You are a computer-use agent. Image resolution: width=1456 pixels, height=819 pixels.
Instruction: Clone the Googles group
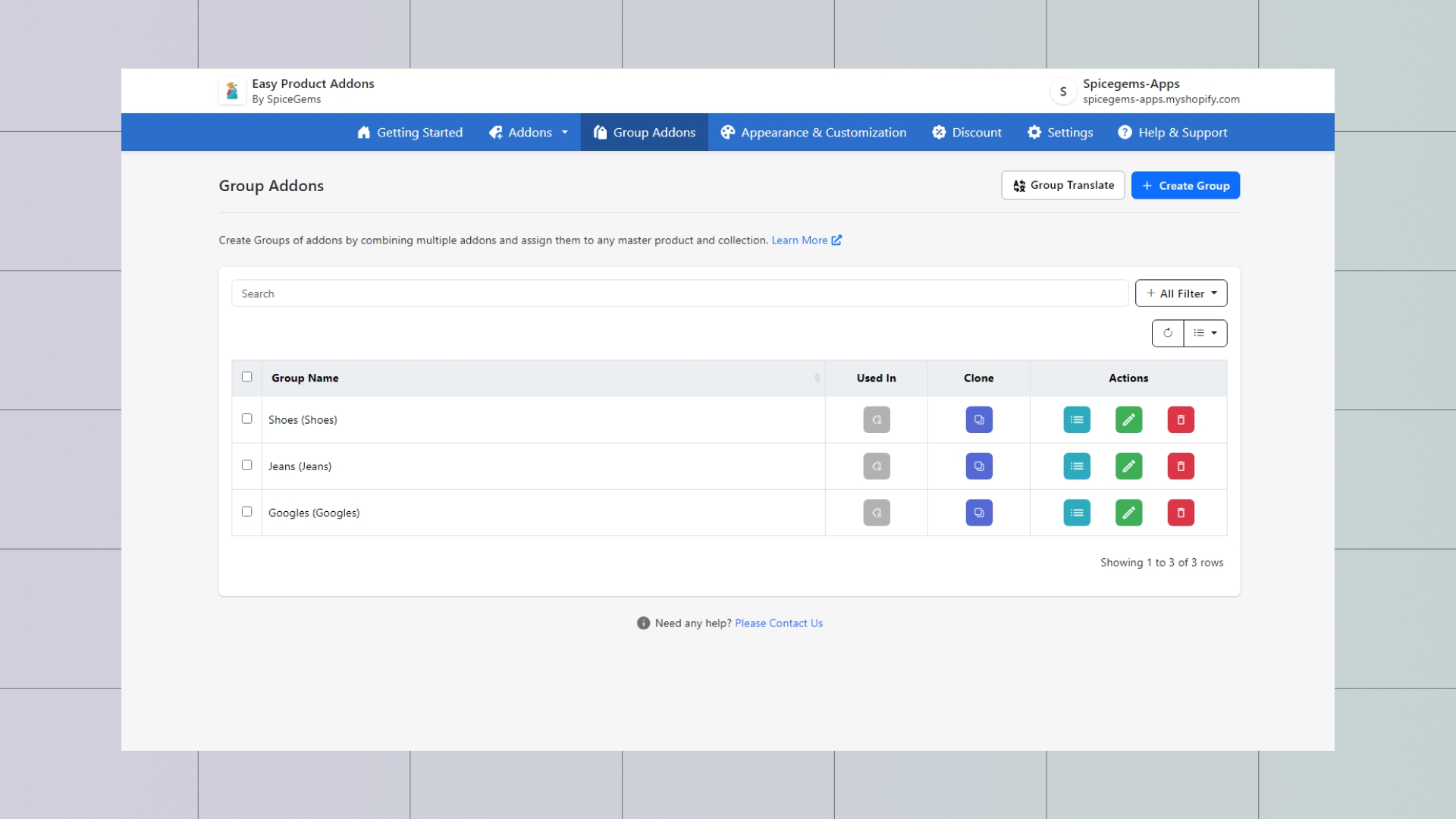(x=978, y=513)
